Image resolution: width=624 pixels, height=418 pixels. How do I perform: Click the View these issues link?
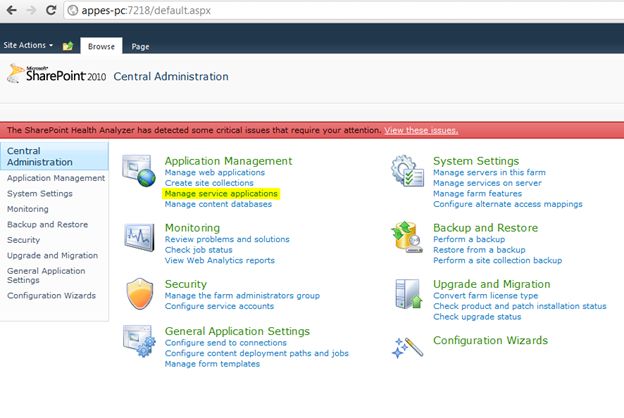tap(420, 130)
